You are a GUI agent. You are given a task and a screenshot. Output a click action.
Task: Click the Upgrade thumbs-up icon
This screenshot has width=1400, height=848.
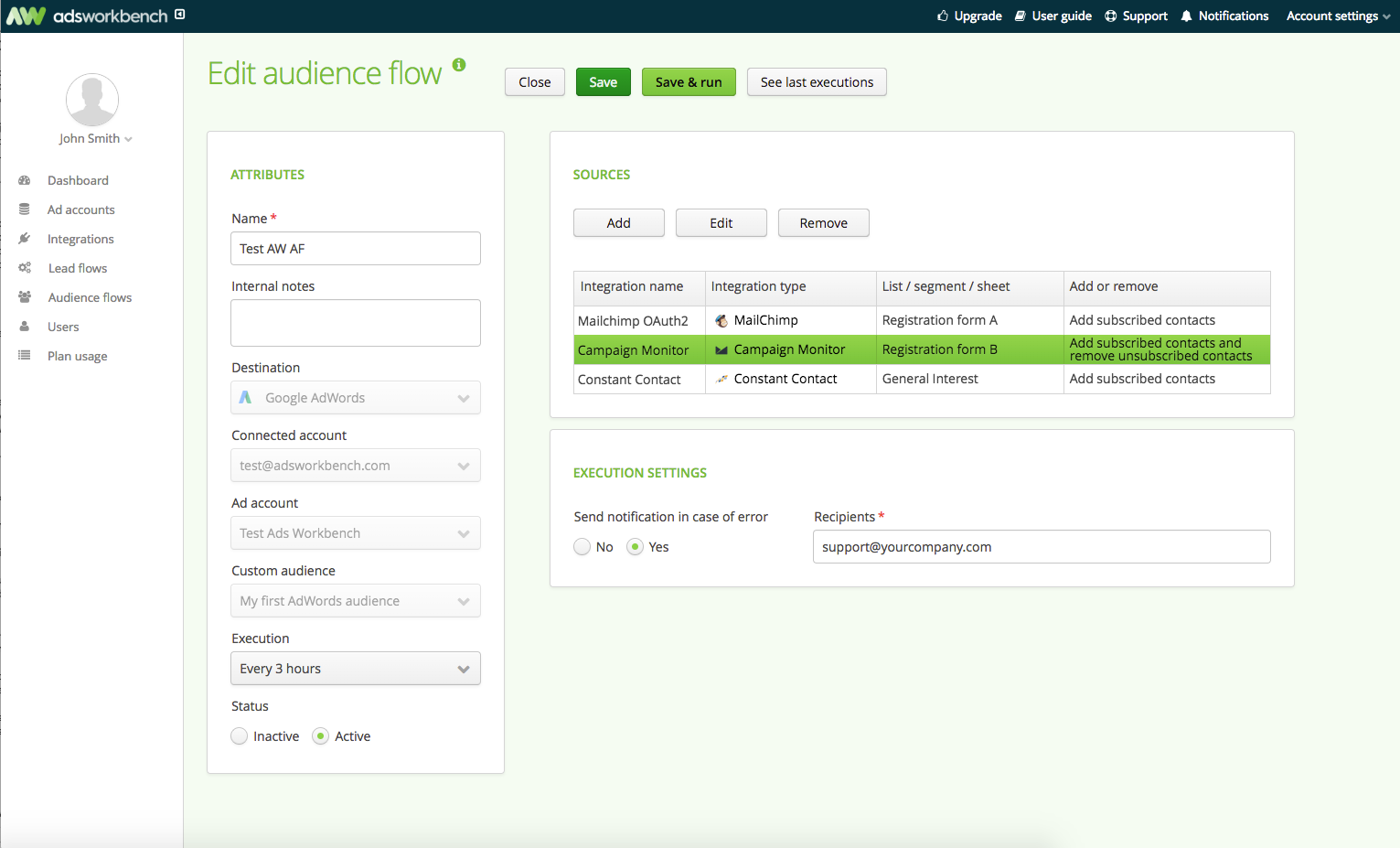pyautogui.click(x=943, y=16)
